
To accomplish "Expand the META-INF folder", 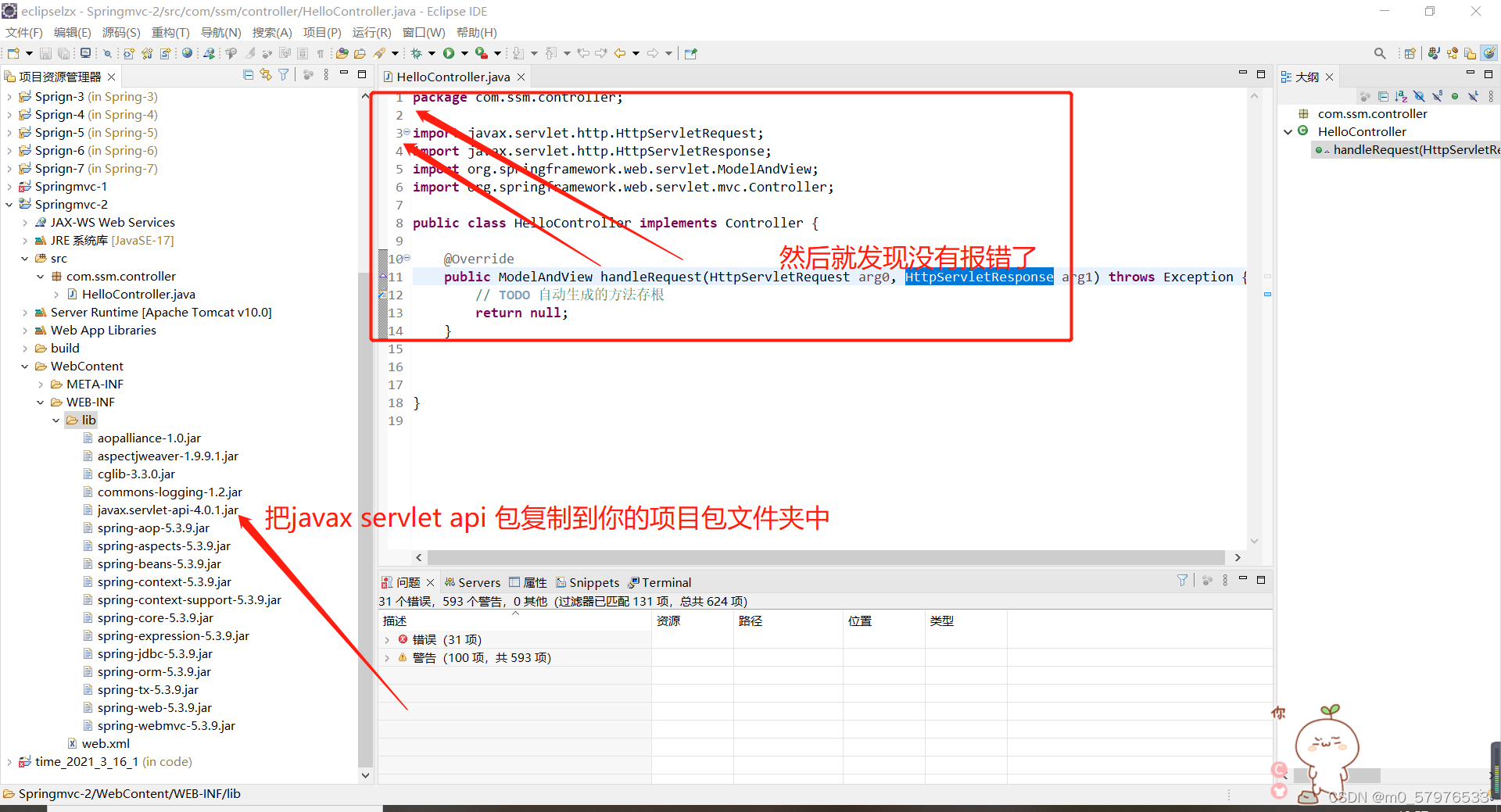I will tap(41, 385).
